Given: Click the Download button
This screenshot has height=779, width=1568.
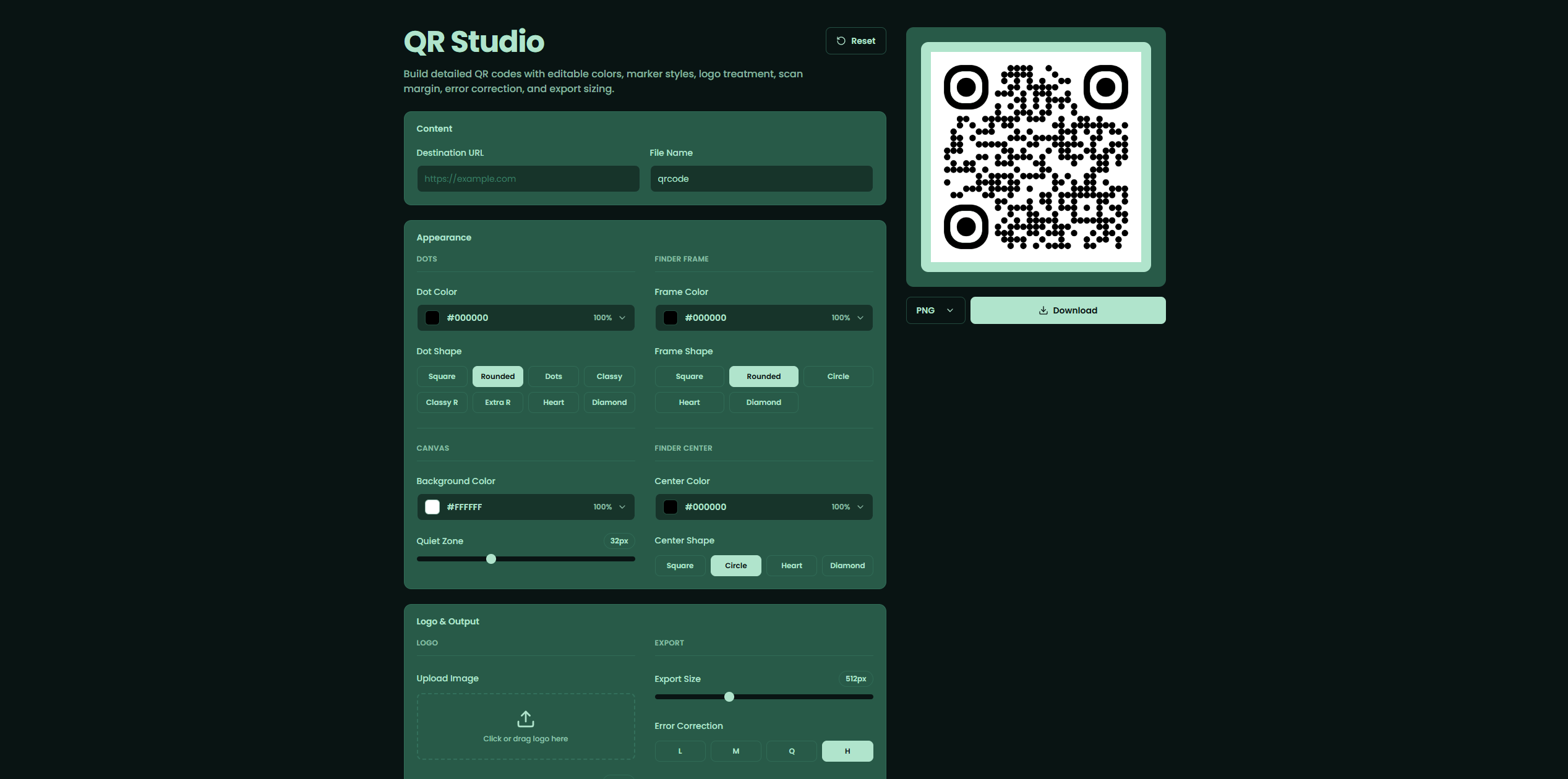Looking at the screenshot, I should pyautogui.click(x=1068, y=310).
